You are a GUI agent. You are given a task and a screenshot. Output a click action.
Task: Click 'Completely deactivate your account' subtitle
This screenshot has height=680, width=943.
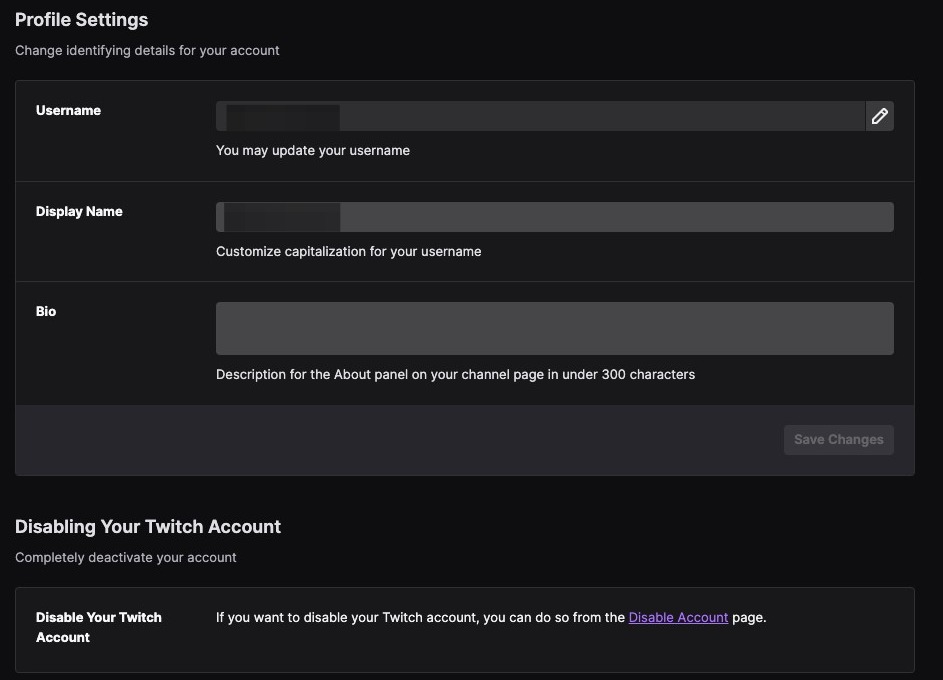click(126, 557)
